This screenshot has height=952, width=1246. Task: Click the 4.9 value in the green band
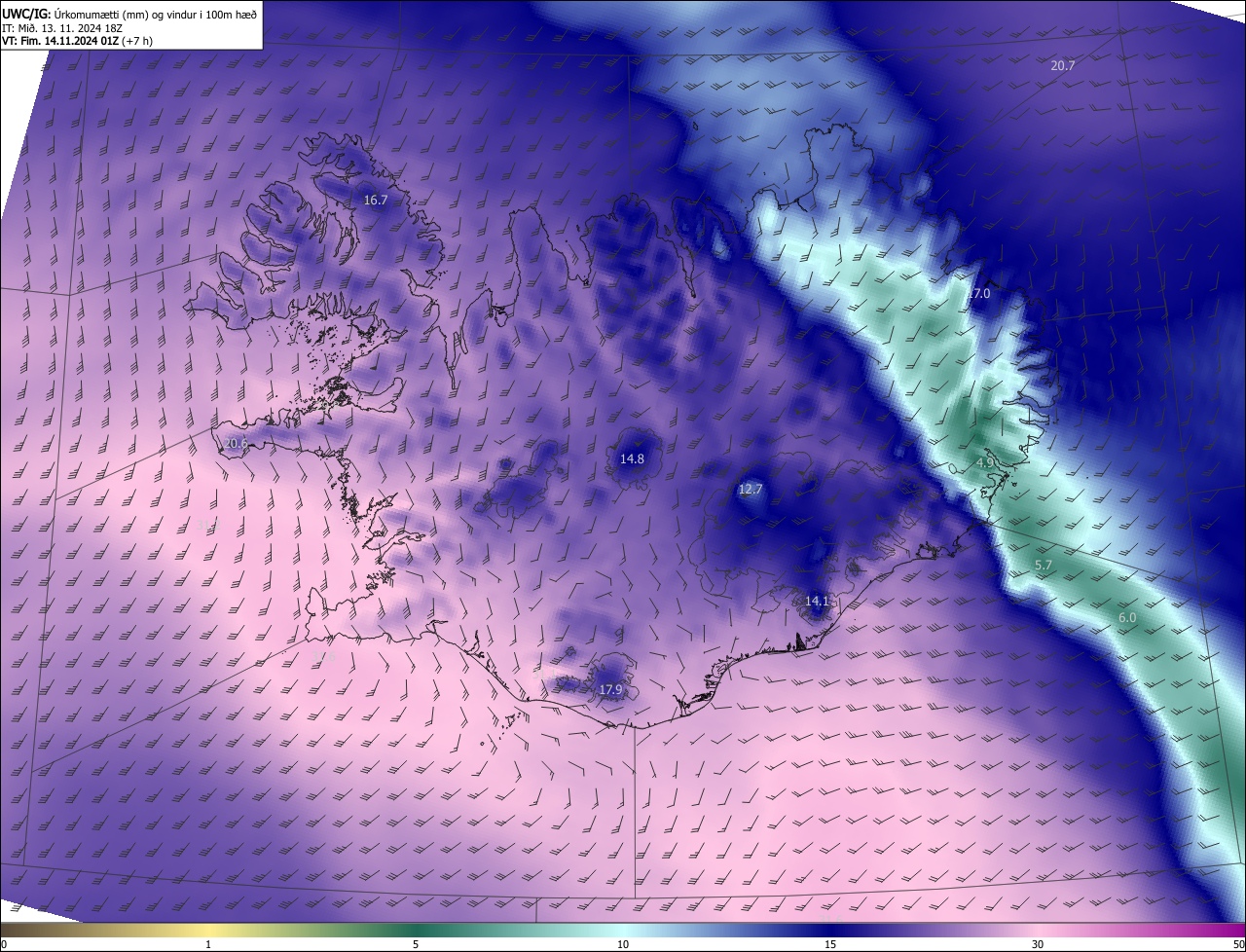click(985, 462)
